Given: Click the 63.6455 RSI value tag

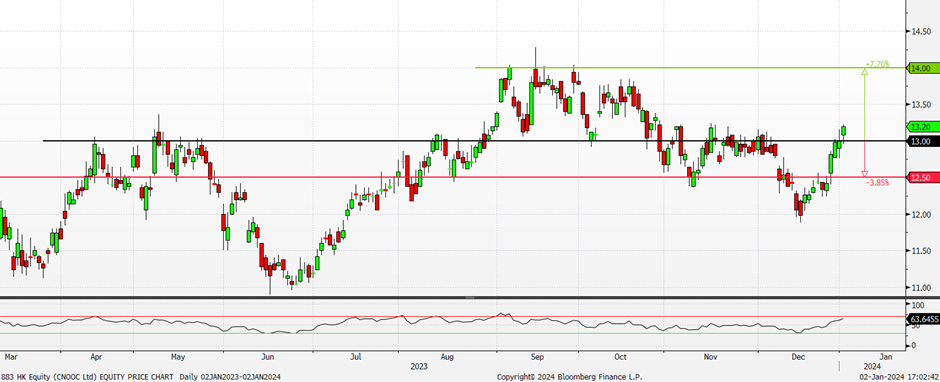Looking at the screenshot, I should tap(924, 318).
